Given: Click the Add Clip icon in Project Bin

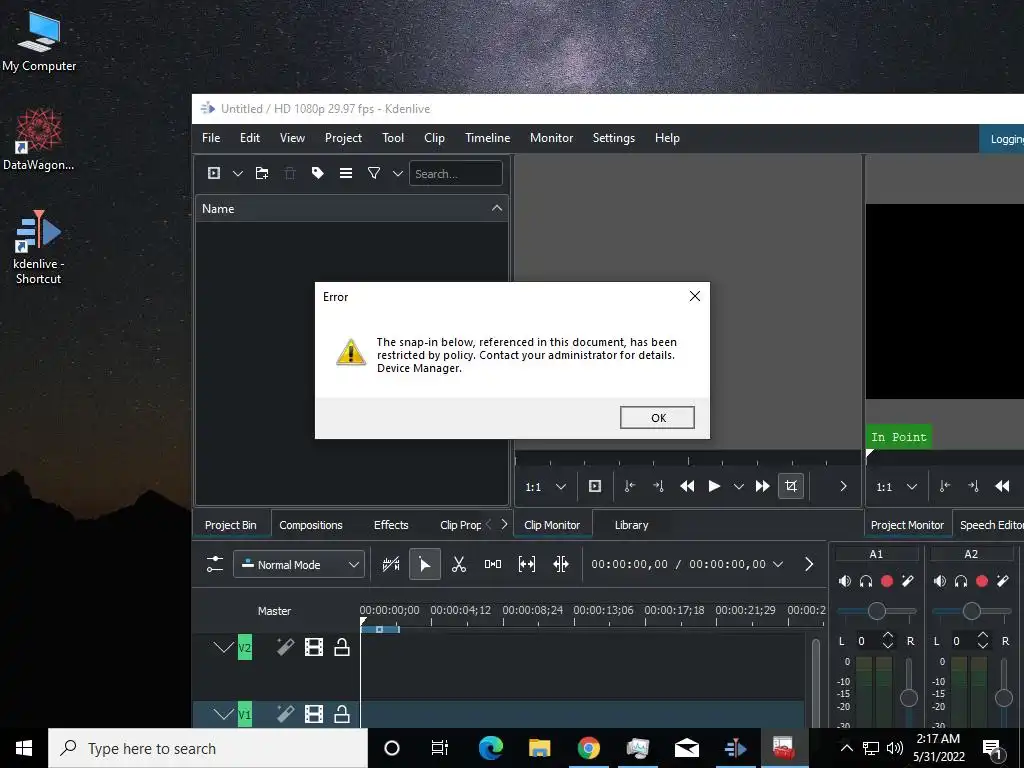Looking at the screenshot, I should [x=214, y=173].
